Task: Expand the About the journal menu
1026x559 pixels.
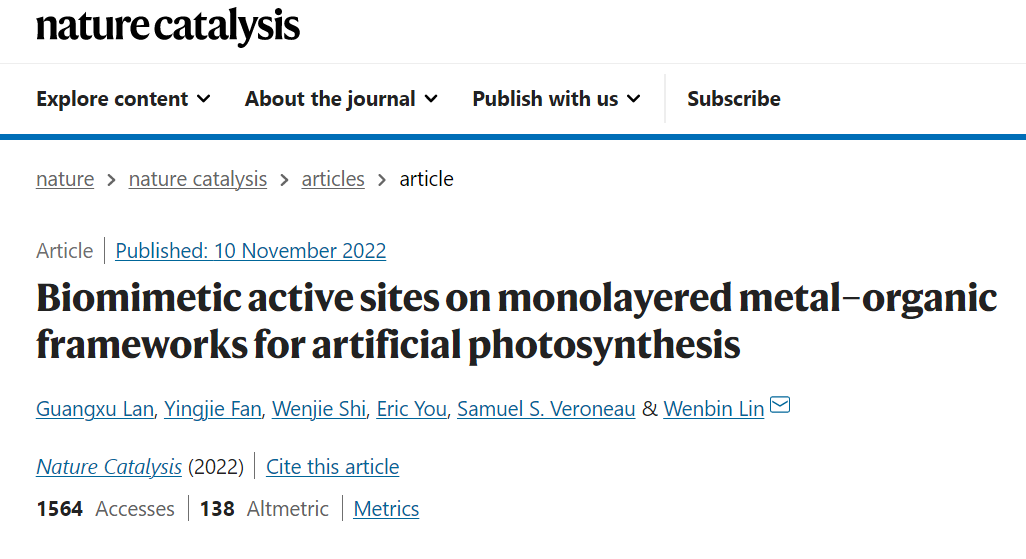Action: [x=341, y=99]
